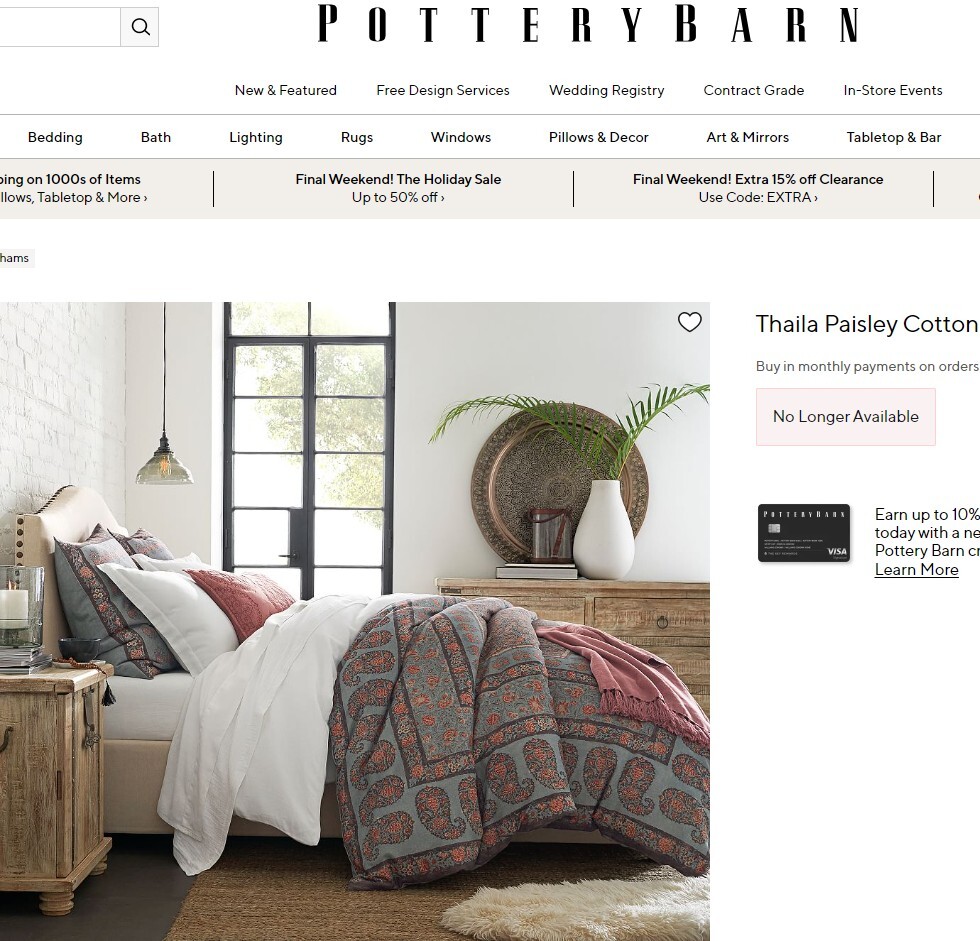The height and width of the screenshot is (941, 980).
Task: Click Learn More about the credit card
Action: click(x=916, y=569)
